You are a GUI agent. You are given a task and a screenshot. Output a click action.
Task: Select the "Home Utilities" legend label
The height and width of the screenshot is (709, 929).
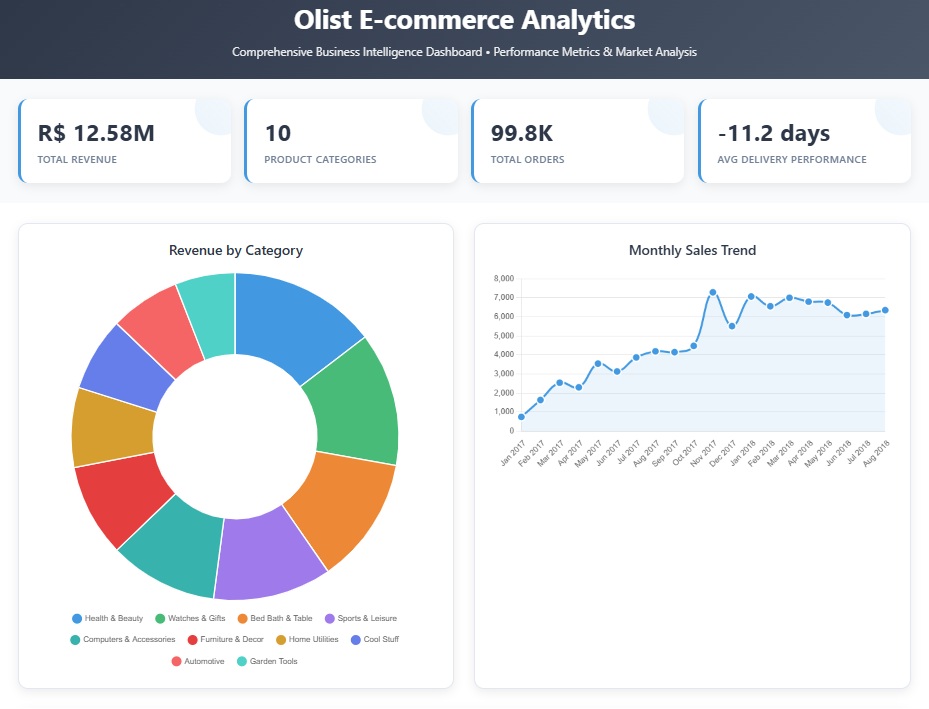click(313, 639)
